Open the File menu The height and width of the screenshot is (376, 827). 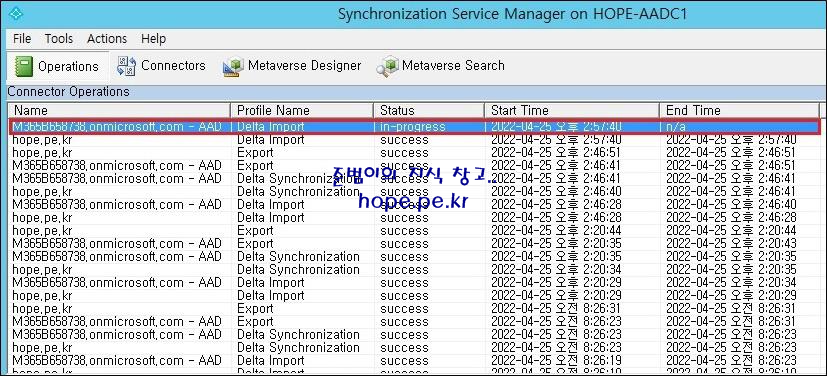(22, 38)
